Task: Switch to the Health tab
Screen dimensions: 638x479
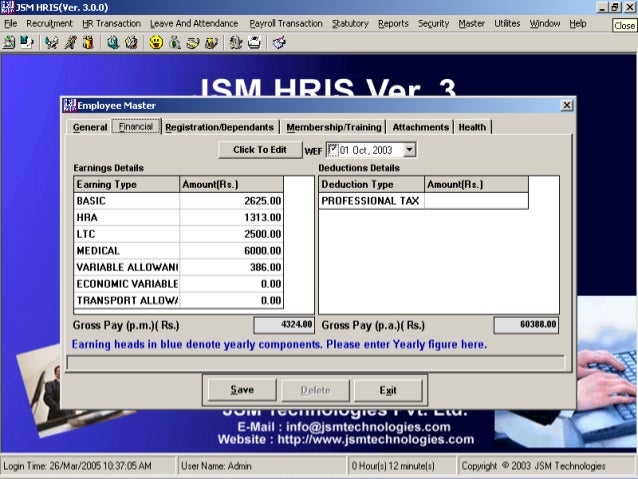Action: pos(472,127)
